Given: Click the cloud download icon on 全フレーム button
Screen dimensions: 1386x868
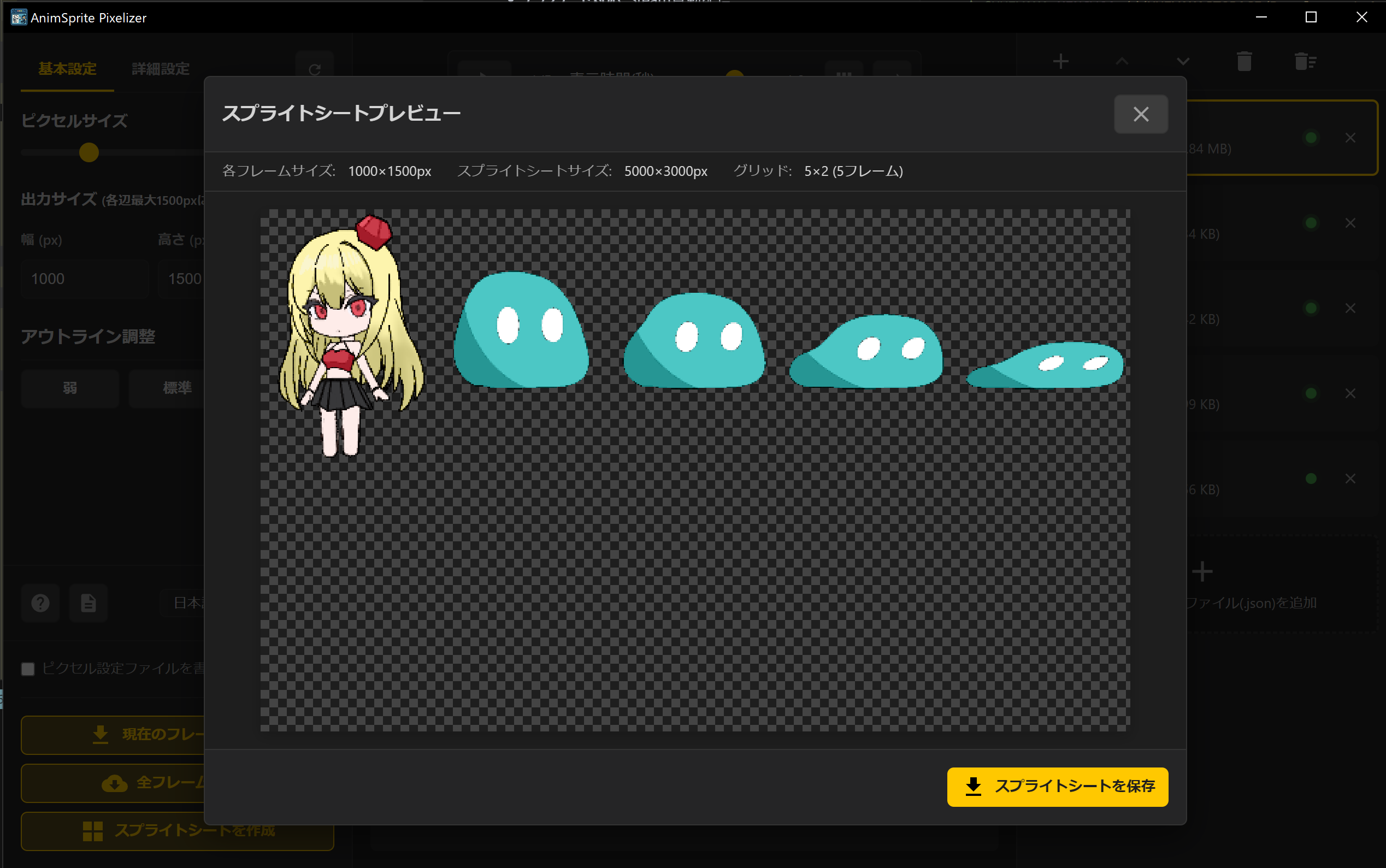Looking at the screenshot, I should tap(115, 783).
